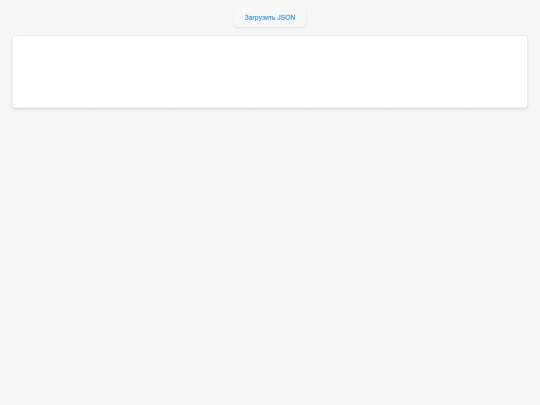Tap the word JSON on the button
The height and width of the screenshot is (405, 540).
click(x=286, y=18)
